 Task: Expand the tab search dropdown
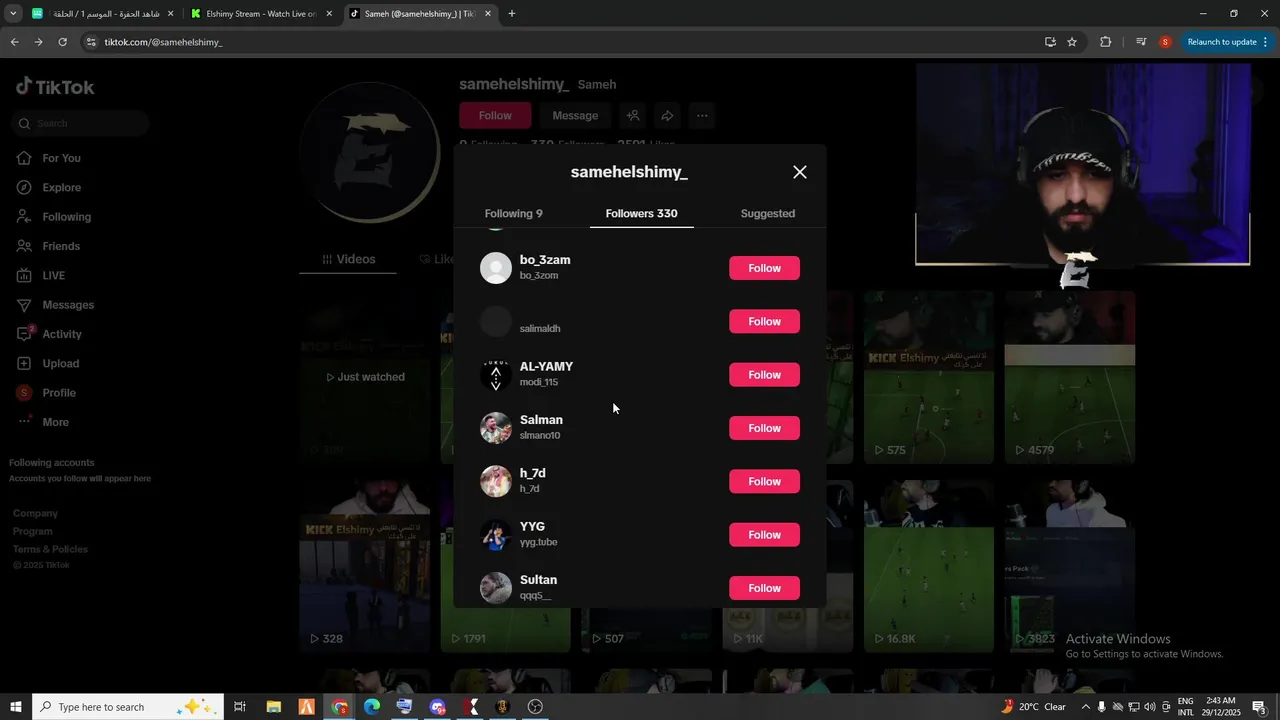pyautogui.click(x=13, y=14)
